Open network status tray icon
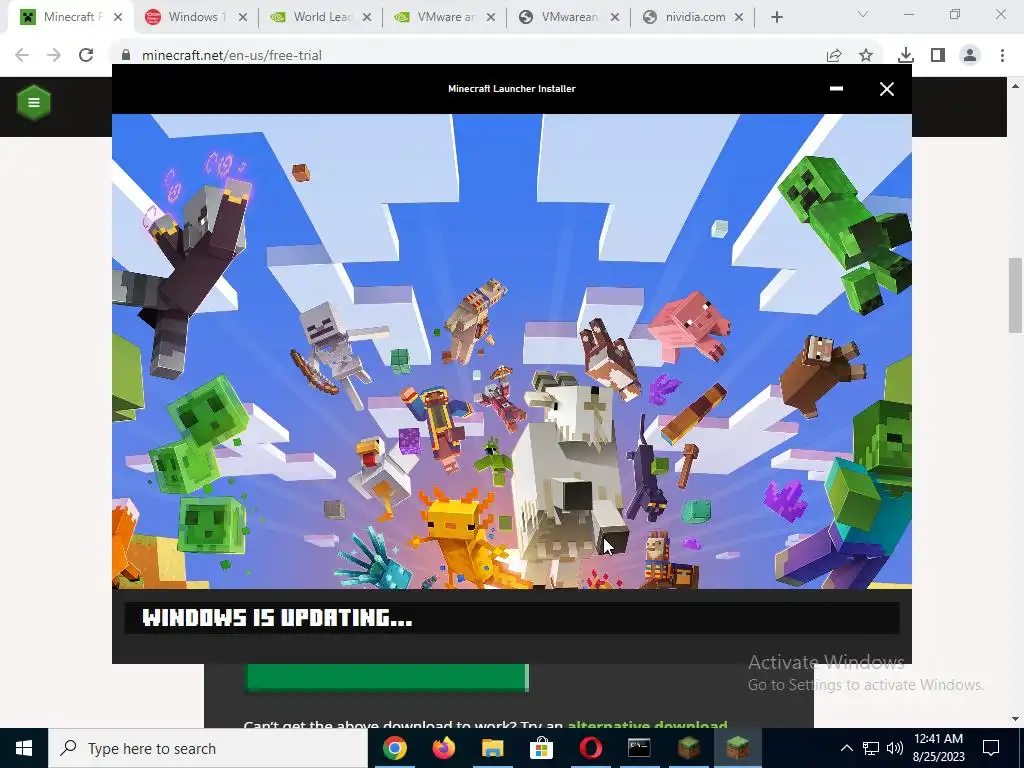The image size is (1024, 768). point(871,748)
